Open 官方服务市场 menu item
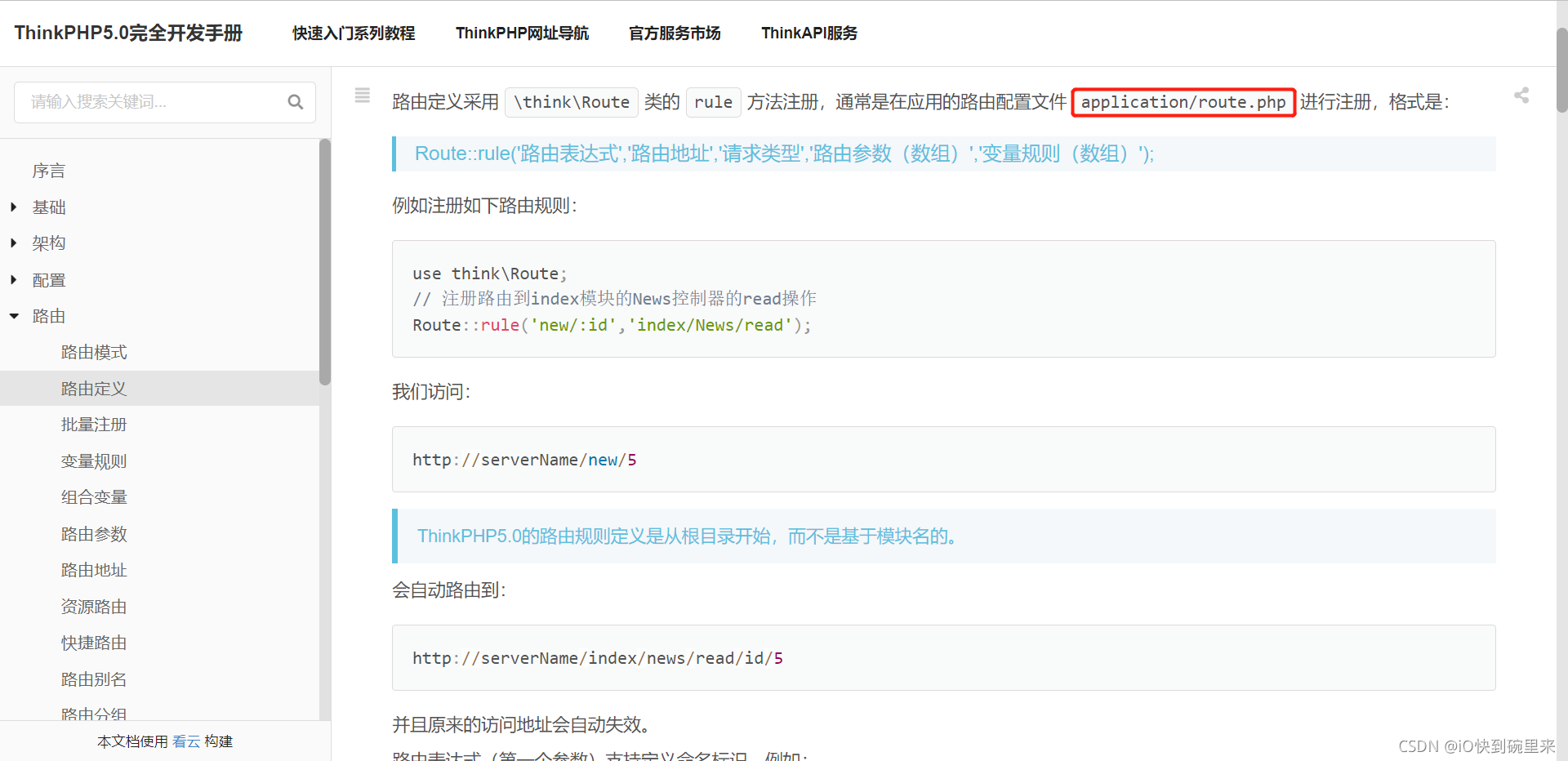Viewport: 1568px width, 761px height. point(675,33)
